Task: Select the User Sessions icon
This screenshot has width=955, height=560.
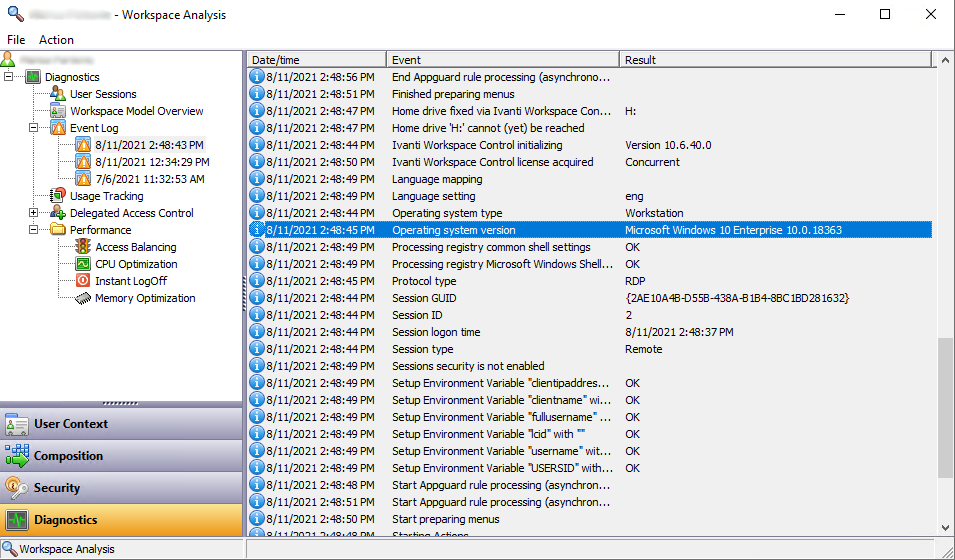Action: (58, 94)
